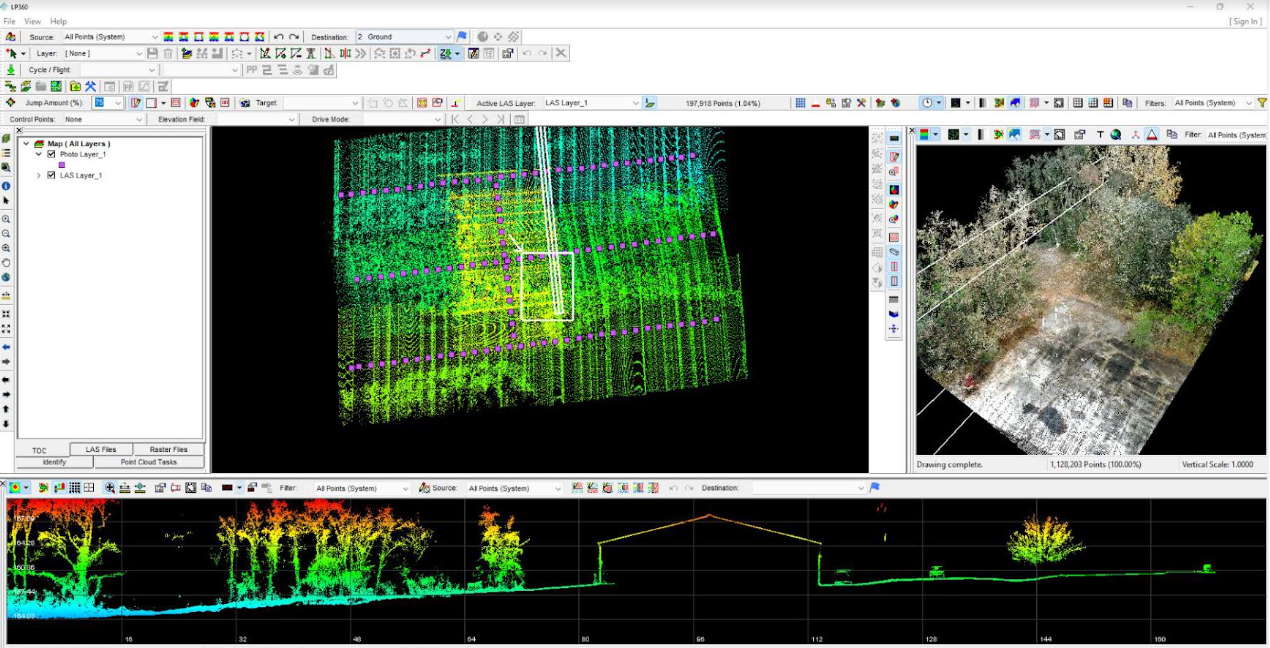Click the blue flag next to Ground destination
This screenshot has width=1270, height=648.
pyautogui.click(x=462, y=37)
